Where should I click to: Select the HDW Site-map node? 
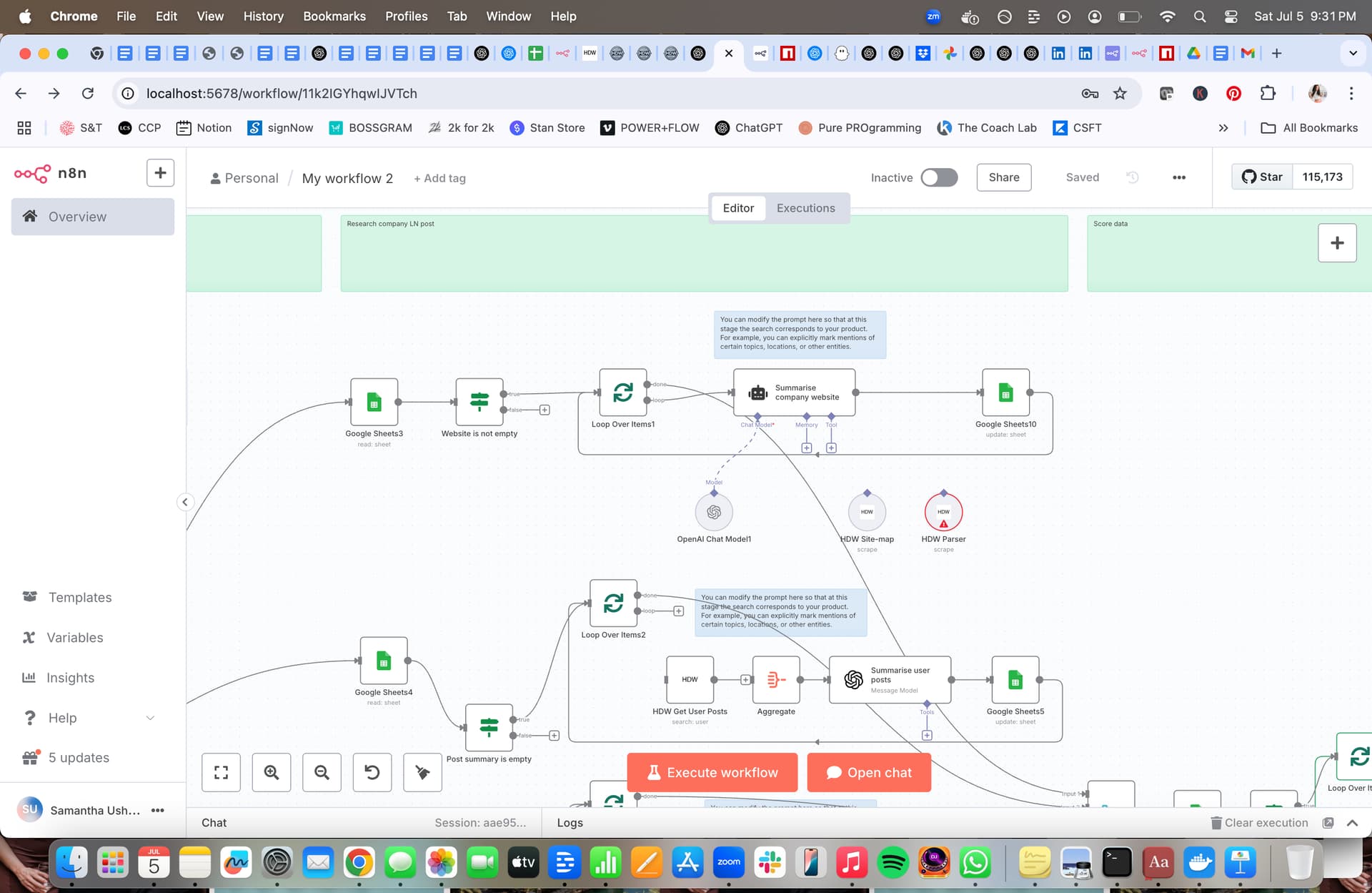867,512
